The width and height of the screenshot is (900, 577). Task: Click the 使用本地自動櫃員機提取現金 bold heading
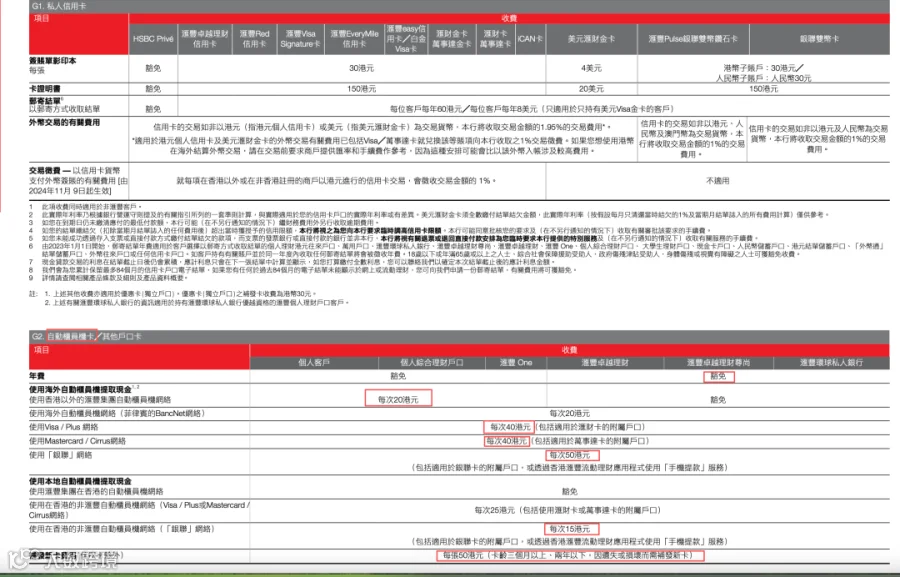[80, 481]
